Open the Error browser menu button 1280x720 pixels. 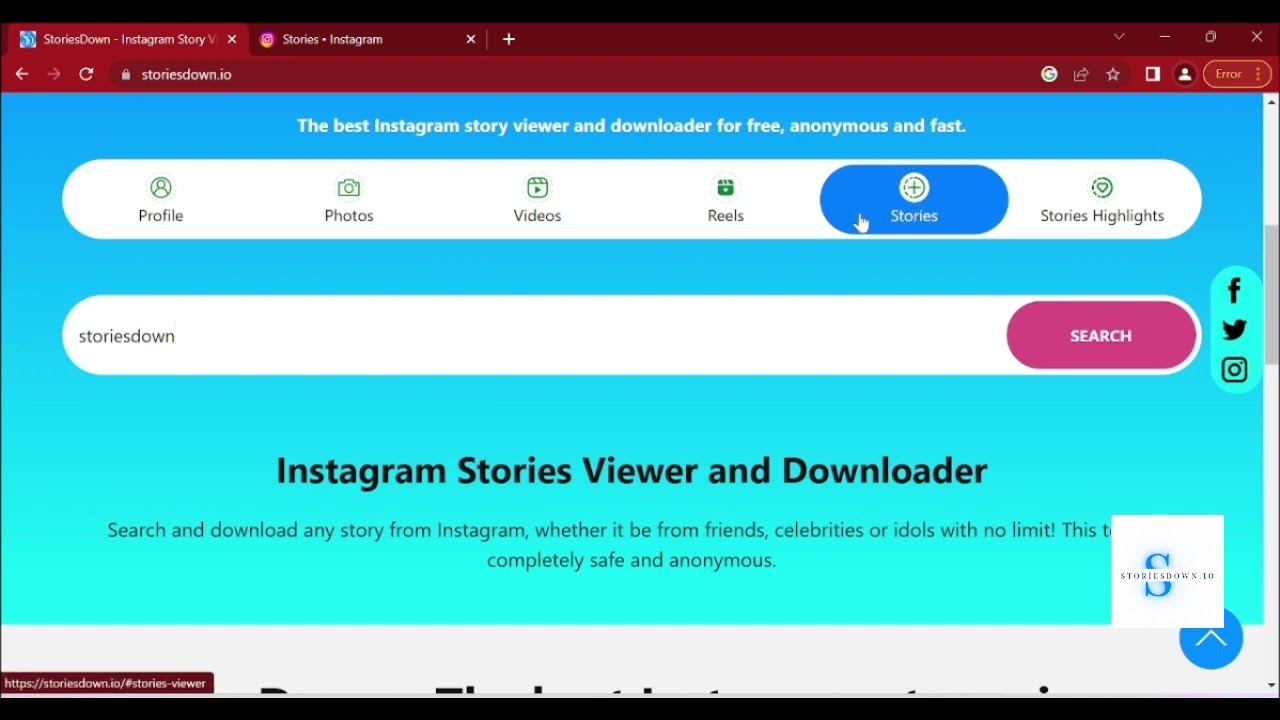click(x=1238, y=75)
